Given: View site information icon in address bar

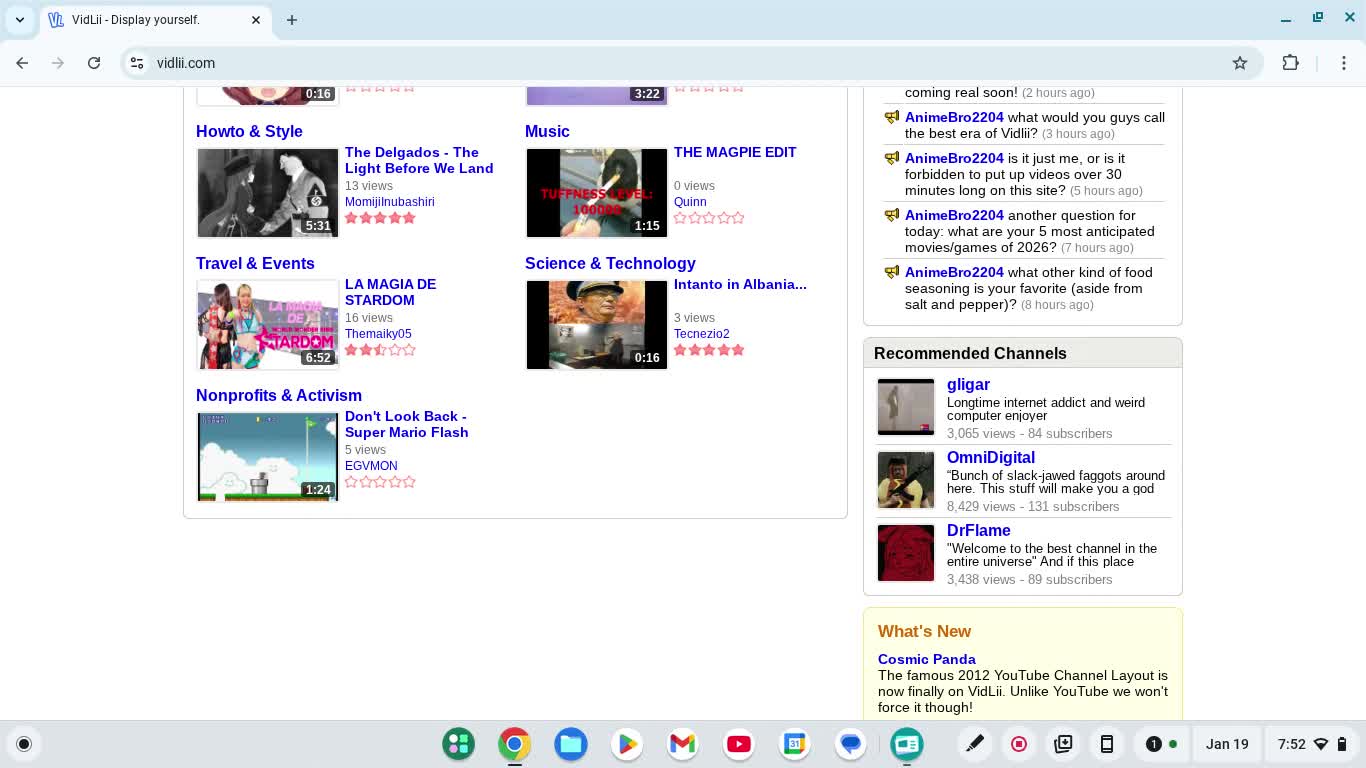Looking at the screenshot, I should pos(137,63).
